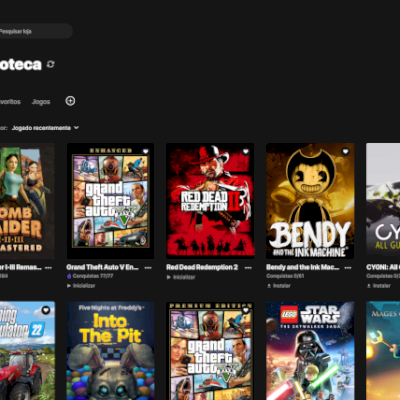Open more options for Grand Theft Auto V Enhanced
Screen dimensions: 400x400
point(148,268)
